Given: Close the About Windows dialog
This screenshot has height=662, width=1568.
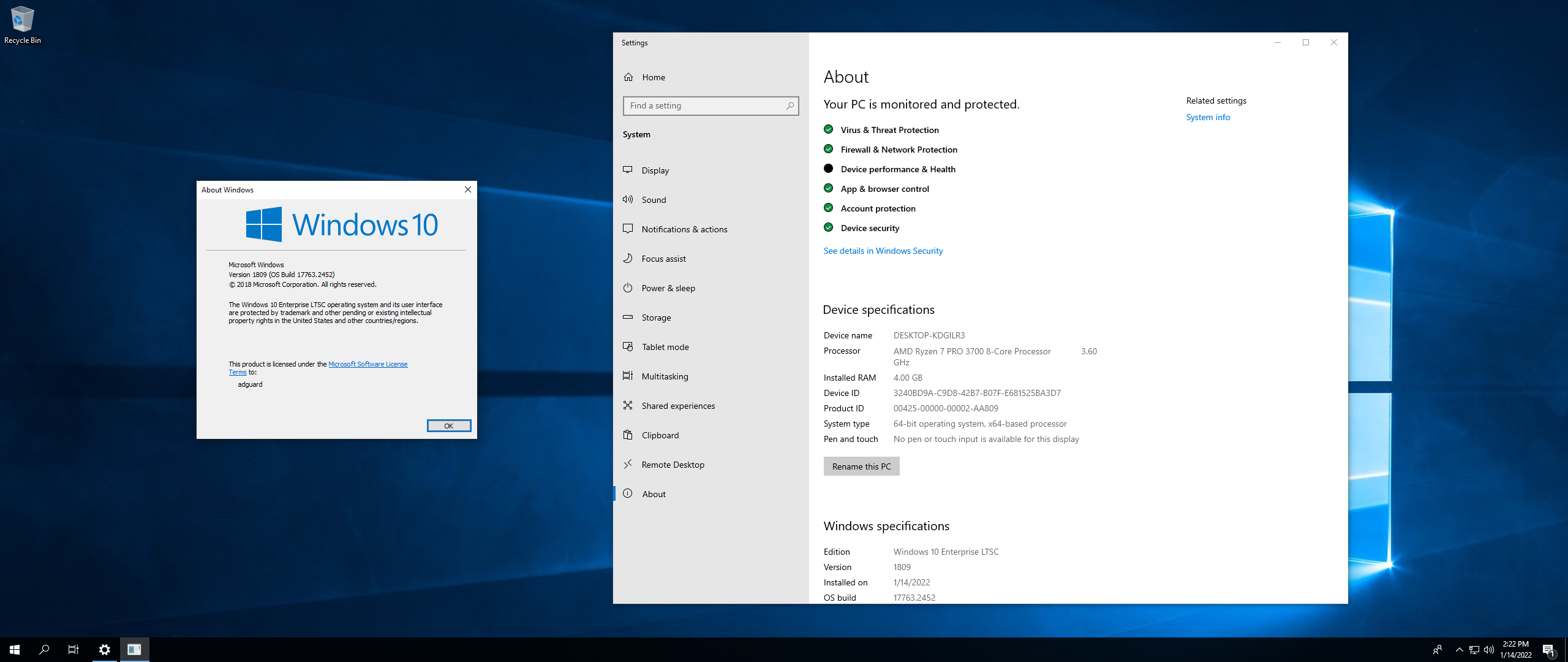Looking at the screenshot, I should 468,189.
